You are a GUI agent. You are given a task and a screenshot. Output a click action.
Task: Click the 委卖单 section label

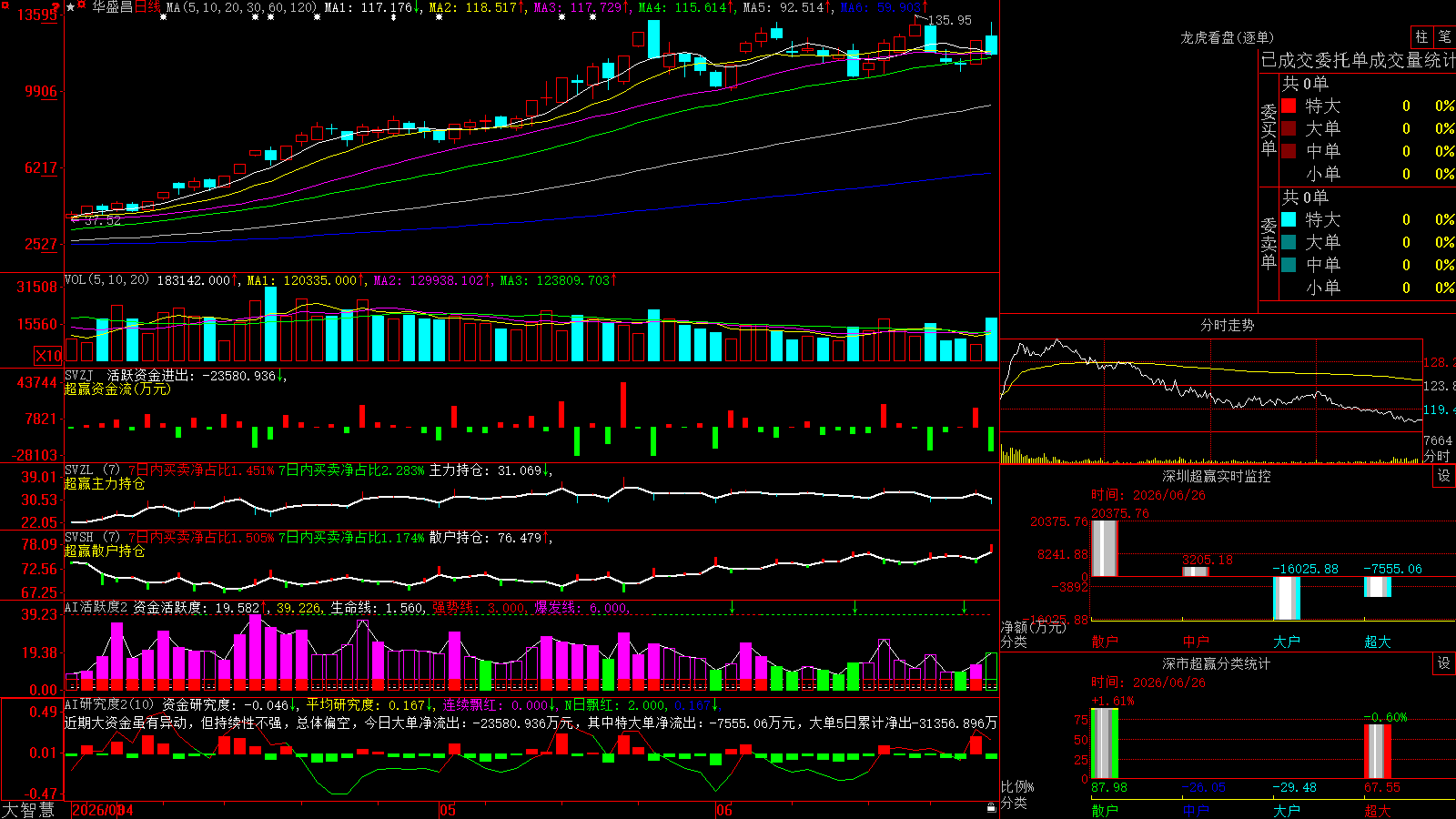pos(1269,243)
